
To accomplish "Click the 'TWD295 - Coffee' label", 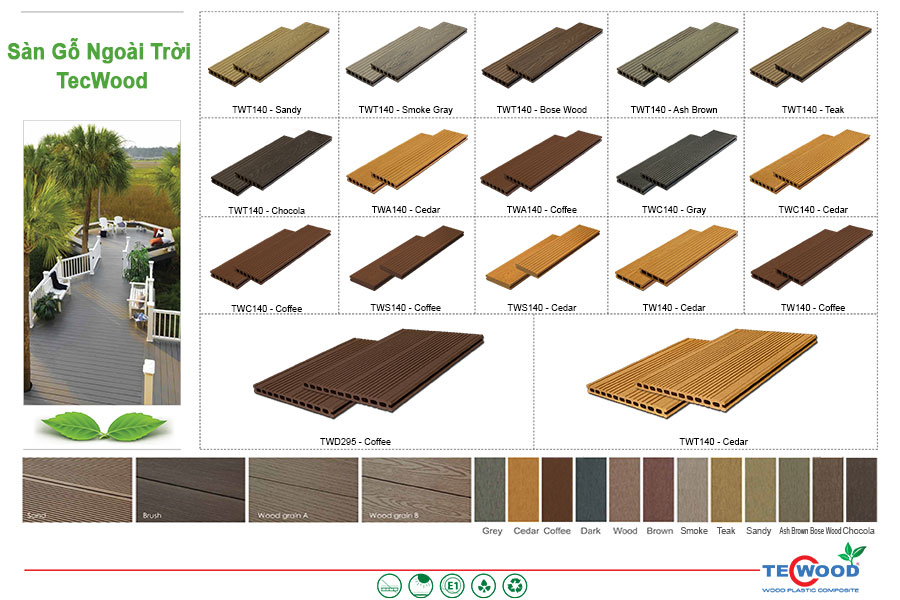I will (x=355, y=442).
